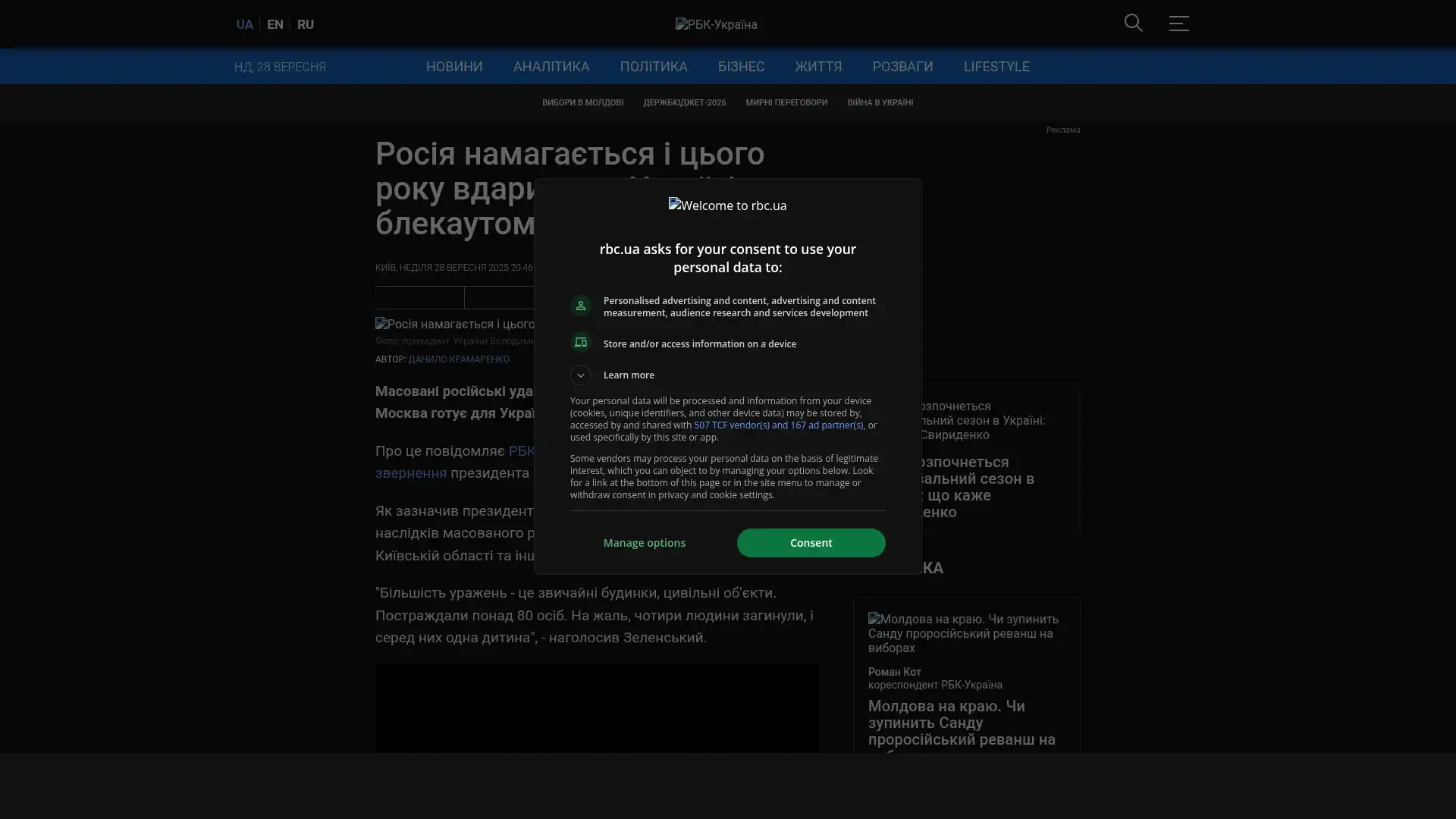Expand the Learn more chevron
This screenshot has height=819, width=1456.
coord(580,375)
